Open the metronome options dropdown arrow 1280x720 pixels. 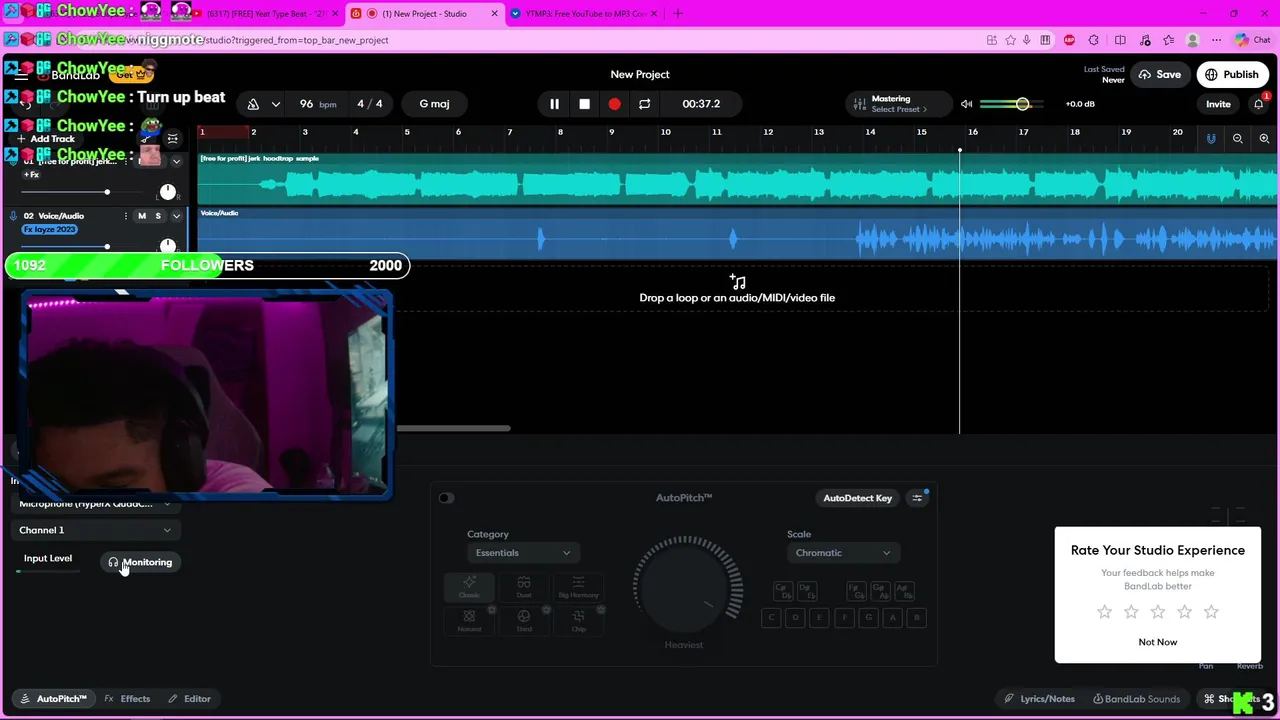coord(275,104)
